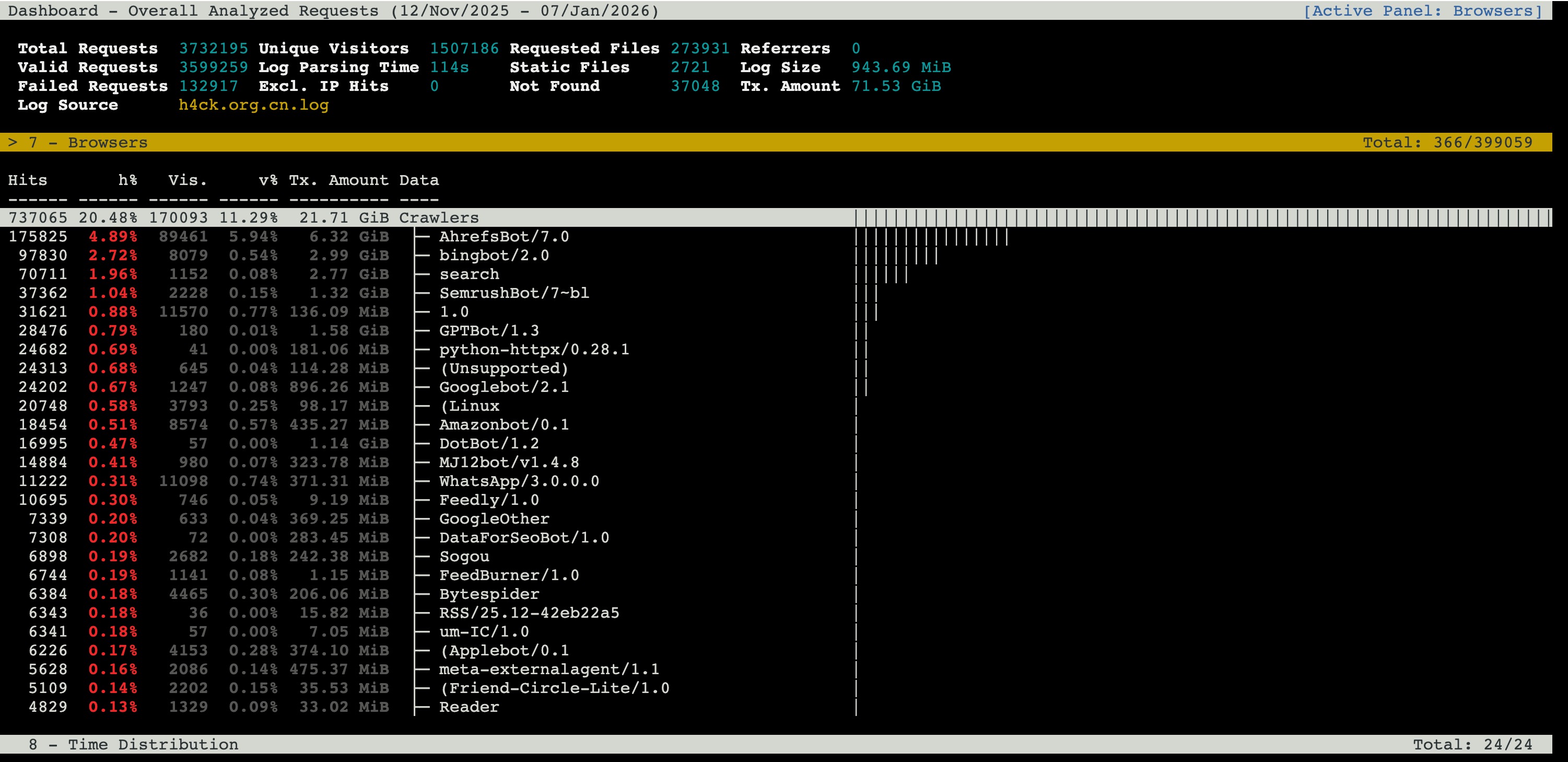Click the Vis. column header

click(x=188, y=180)
